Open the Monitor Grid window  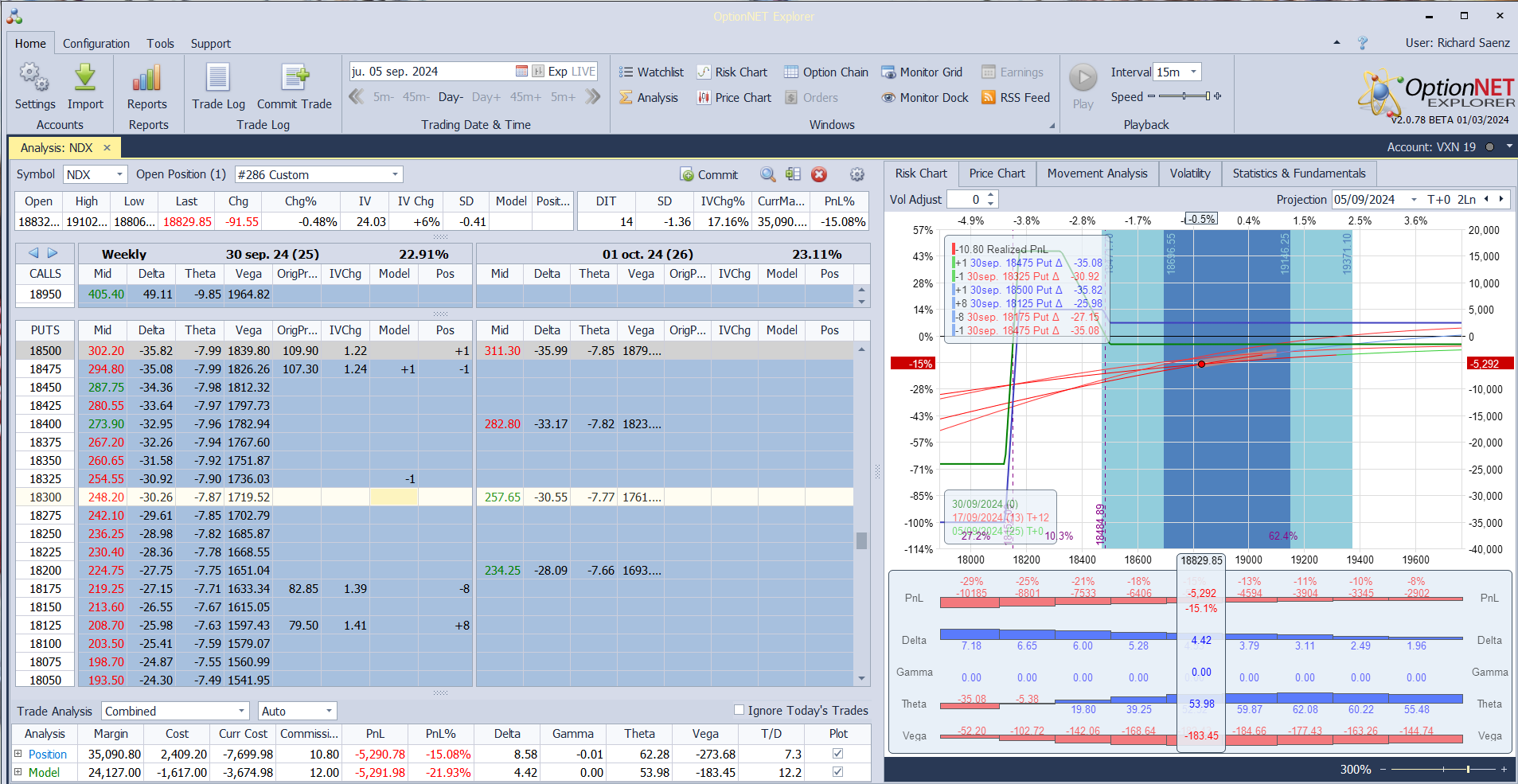pos(922,72)
